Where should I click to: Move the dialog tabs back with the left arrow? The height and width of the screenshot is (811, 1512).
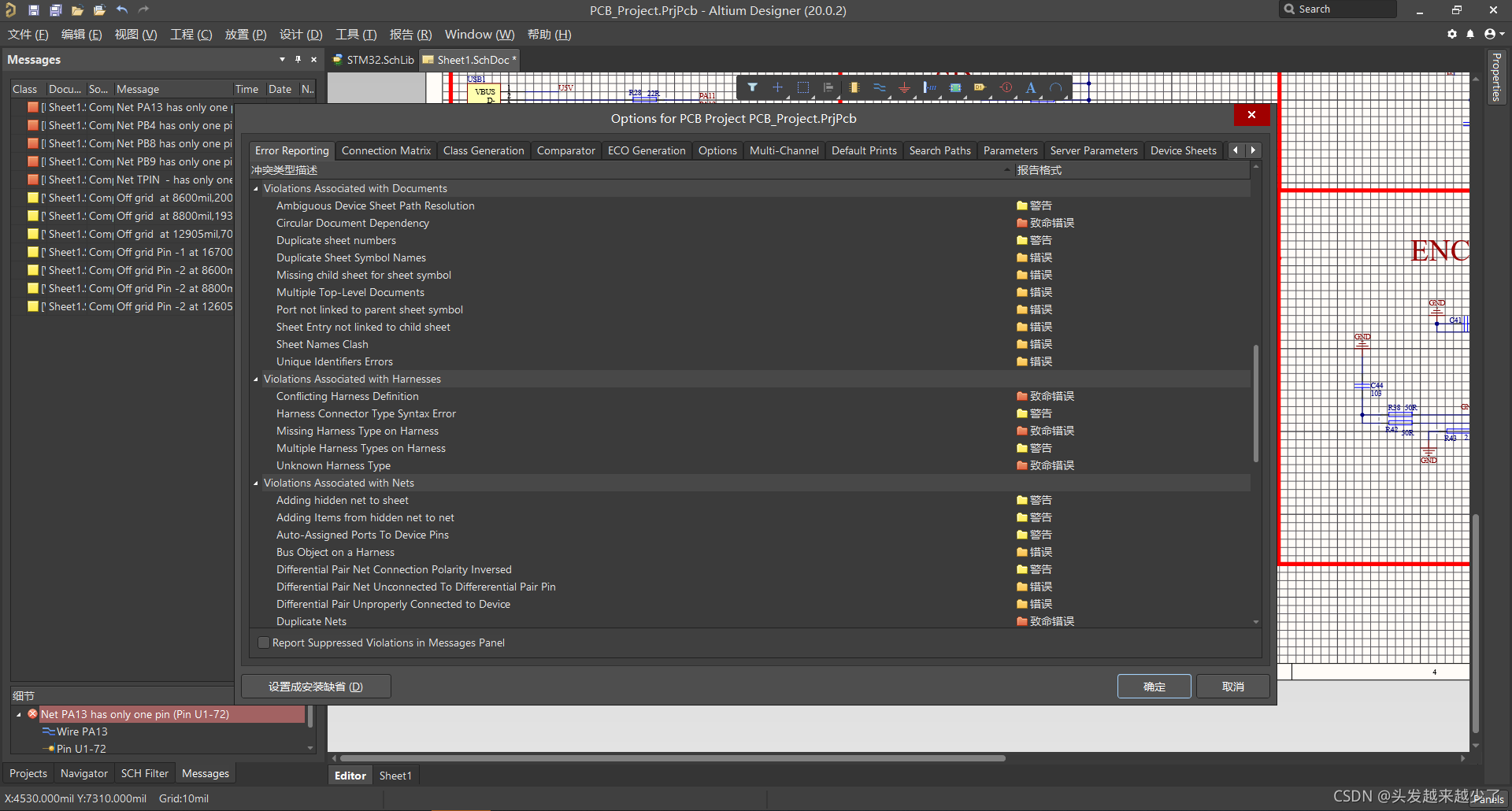coord(1236,150)
